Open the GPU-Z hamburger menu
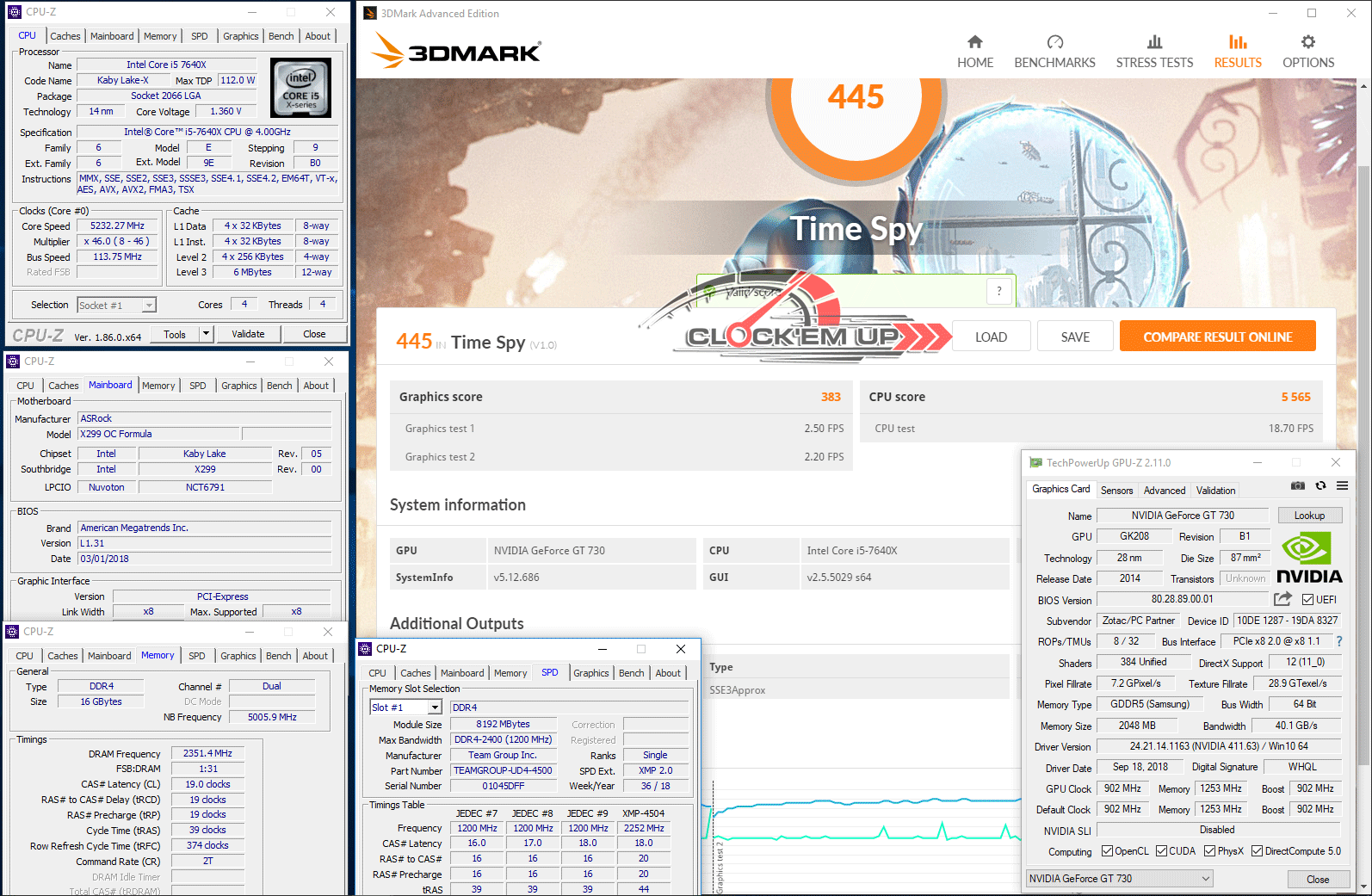Image resolution: width=1372 pixels, height=896 pixels. pyautogui.click(x=1342, y=486)
